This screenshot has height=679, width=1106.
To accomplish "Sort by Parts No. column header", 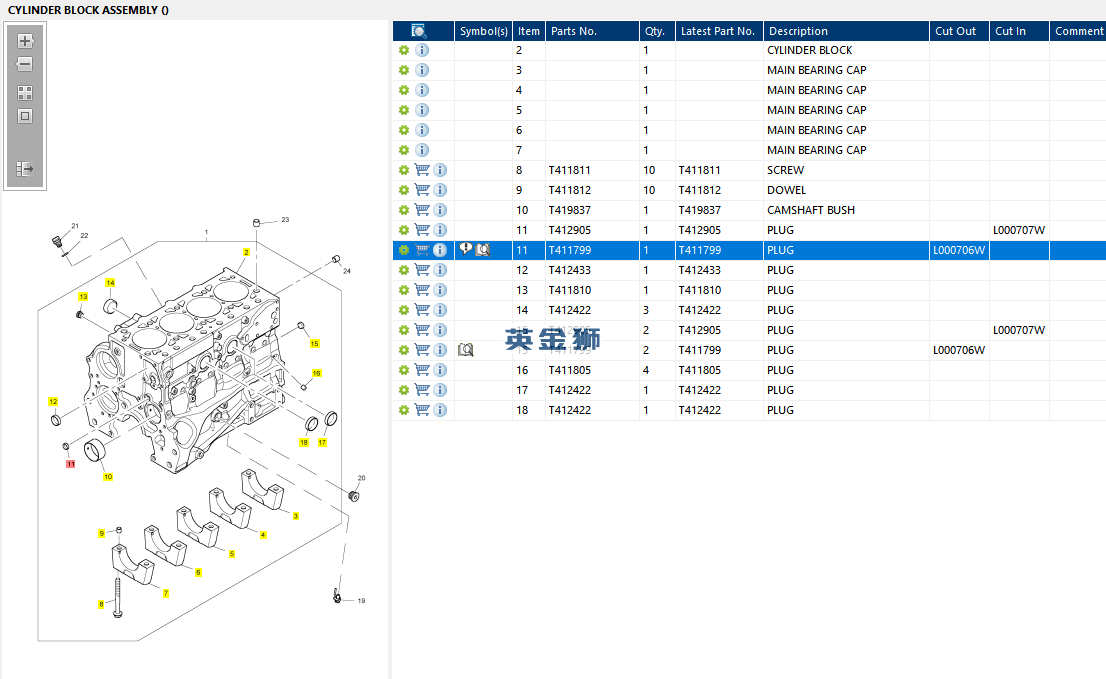I will coord(574,31).
